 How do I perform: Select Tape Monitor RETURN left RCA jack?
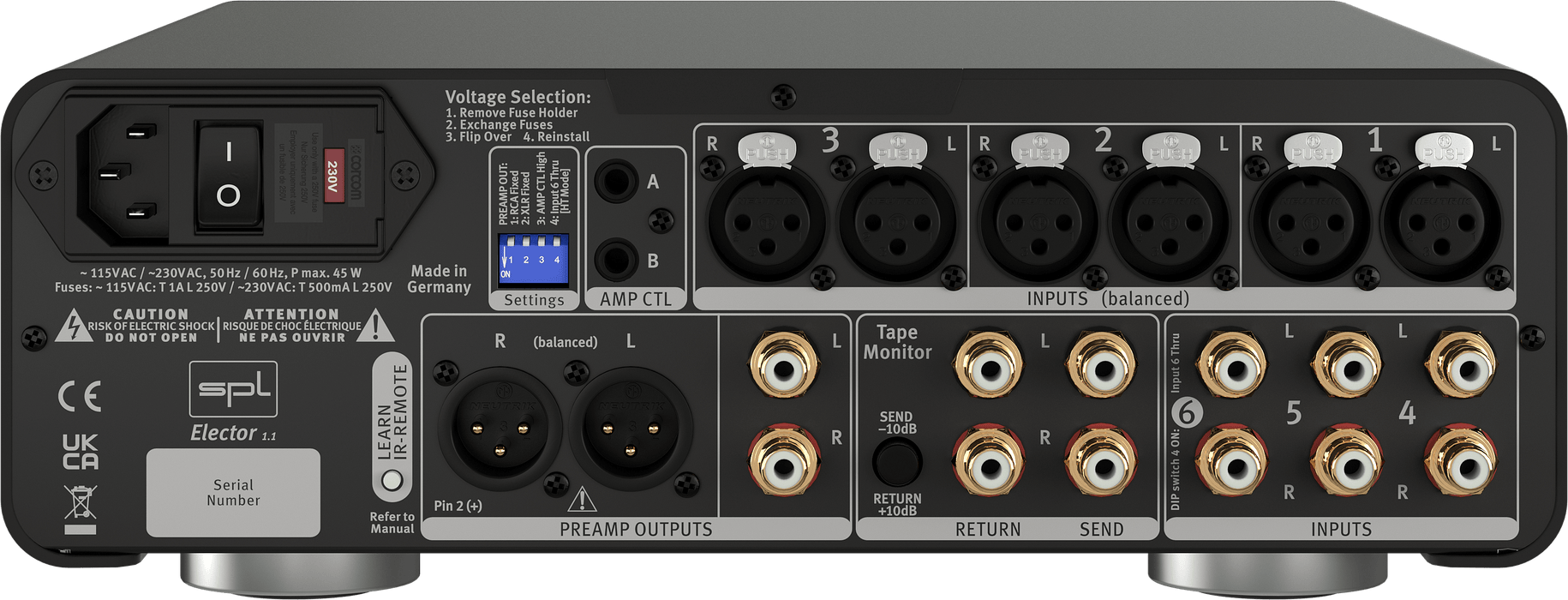(x=989, y=369)
